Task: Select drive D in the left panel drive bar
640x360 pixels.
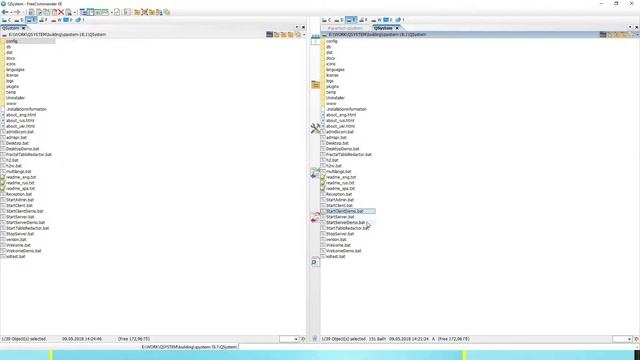Action: pos(19,20)
